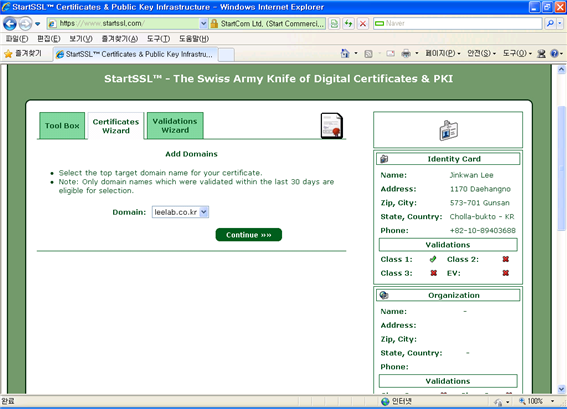Screen dimensions: 567x409
Task: Click the SSL padlock StartCom identity
Action: pos(267,24)
